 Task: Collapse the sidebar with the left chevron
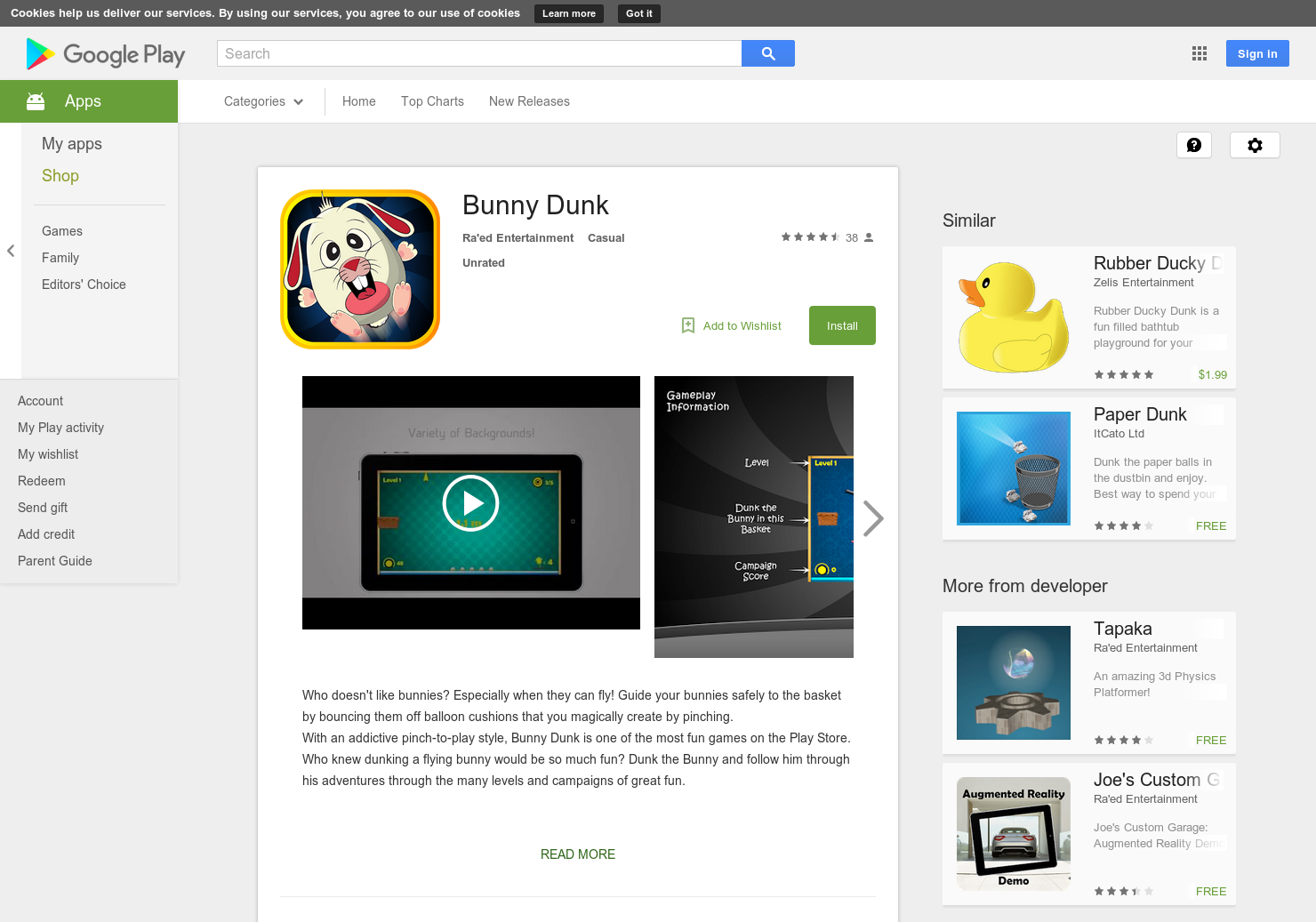[x=10, y=251]
